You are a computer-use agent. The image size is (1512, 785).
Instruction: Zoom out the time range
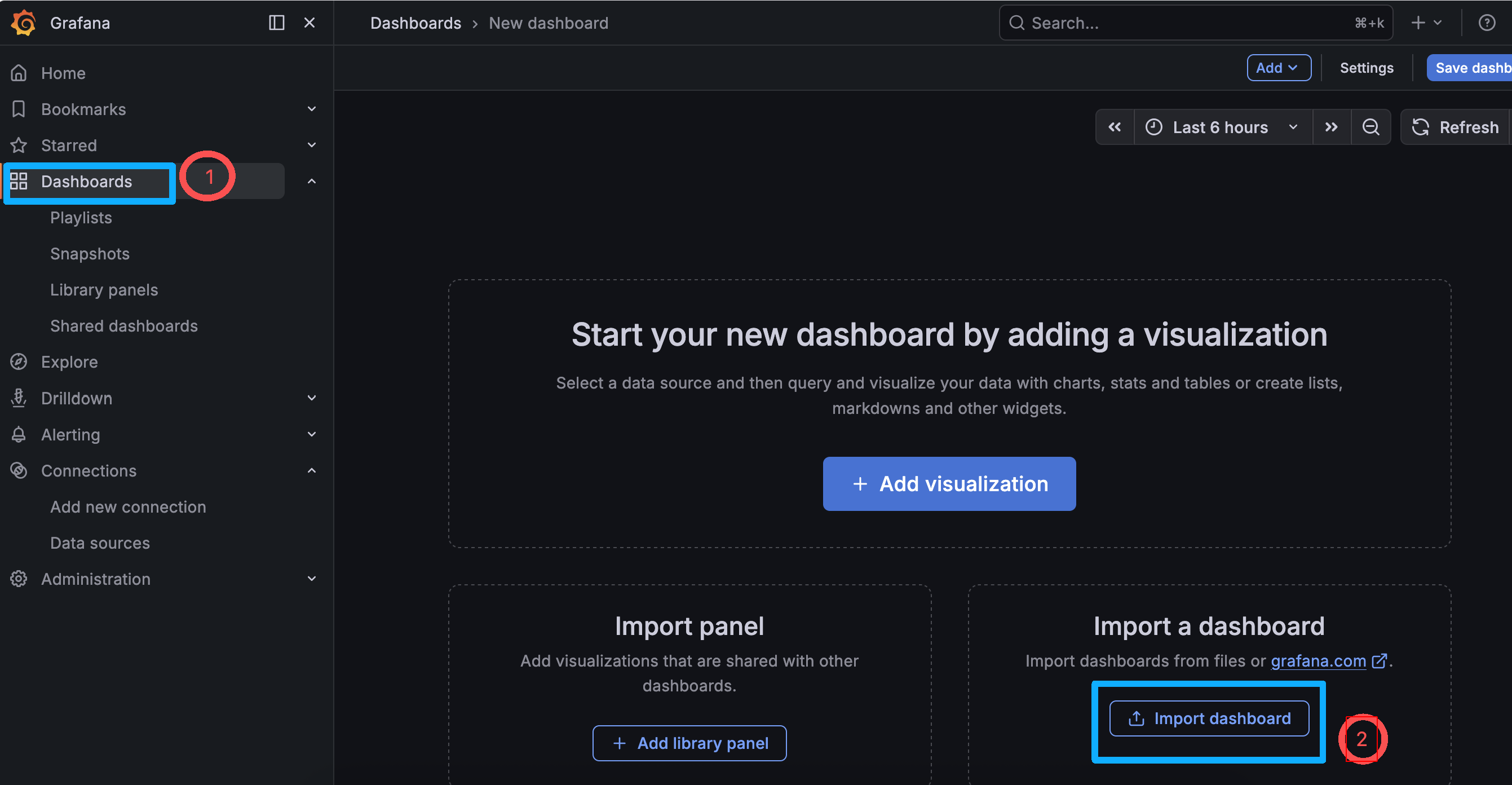click(1370, 127)
